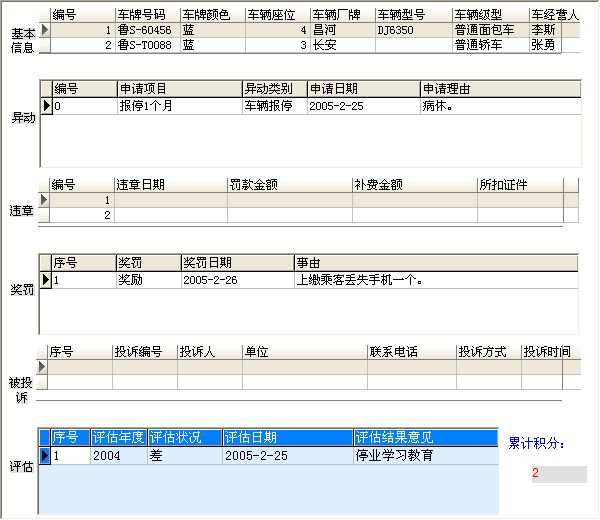Click 评估日期 column header

click(x=287, y=437)
